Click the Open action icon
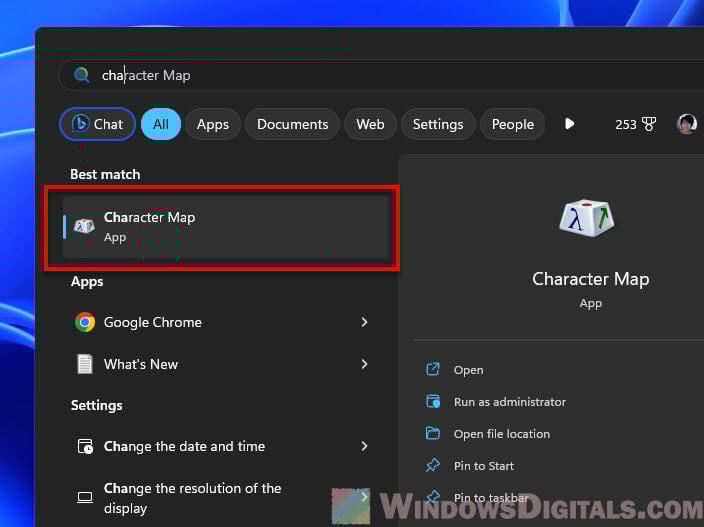 click(x=433, y=369)
